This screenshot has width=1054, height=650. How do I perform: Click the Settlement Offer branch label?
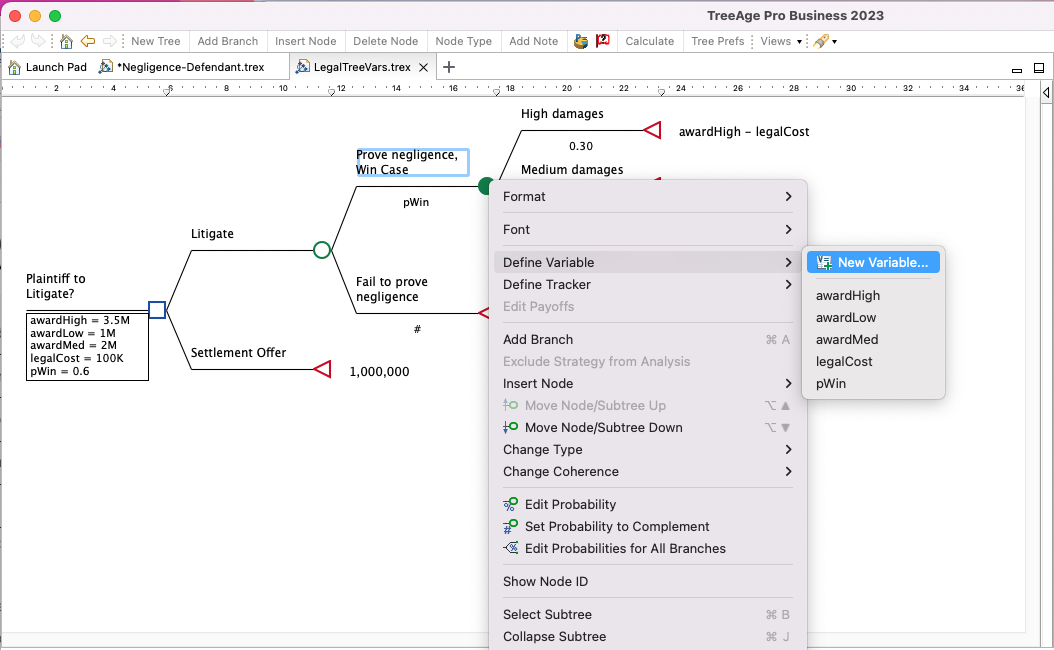click(239, 353)
